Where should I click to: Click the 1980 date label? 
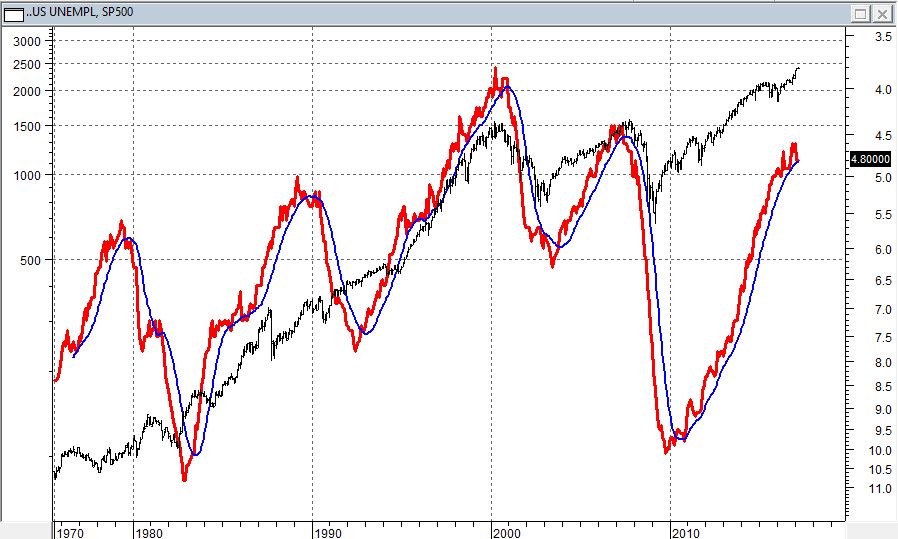click(149, 533)
